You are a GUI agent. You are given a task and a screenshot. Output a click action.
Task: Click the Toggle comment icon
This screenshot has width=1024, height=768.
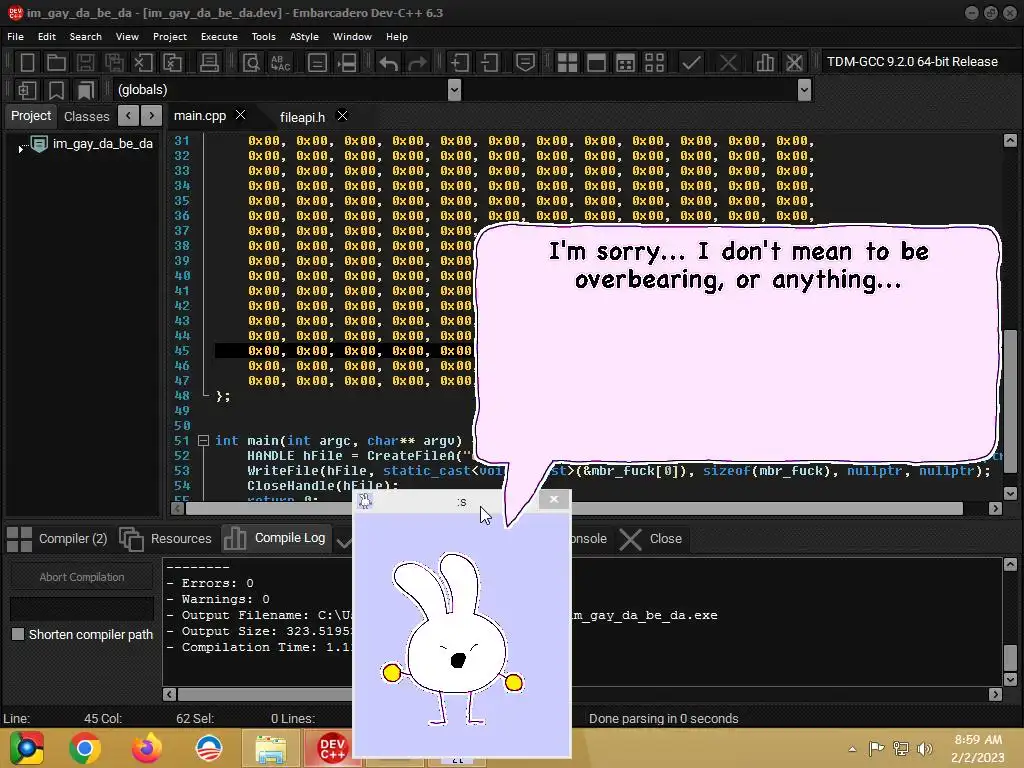click(x=525, y=63)
